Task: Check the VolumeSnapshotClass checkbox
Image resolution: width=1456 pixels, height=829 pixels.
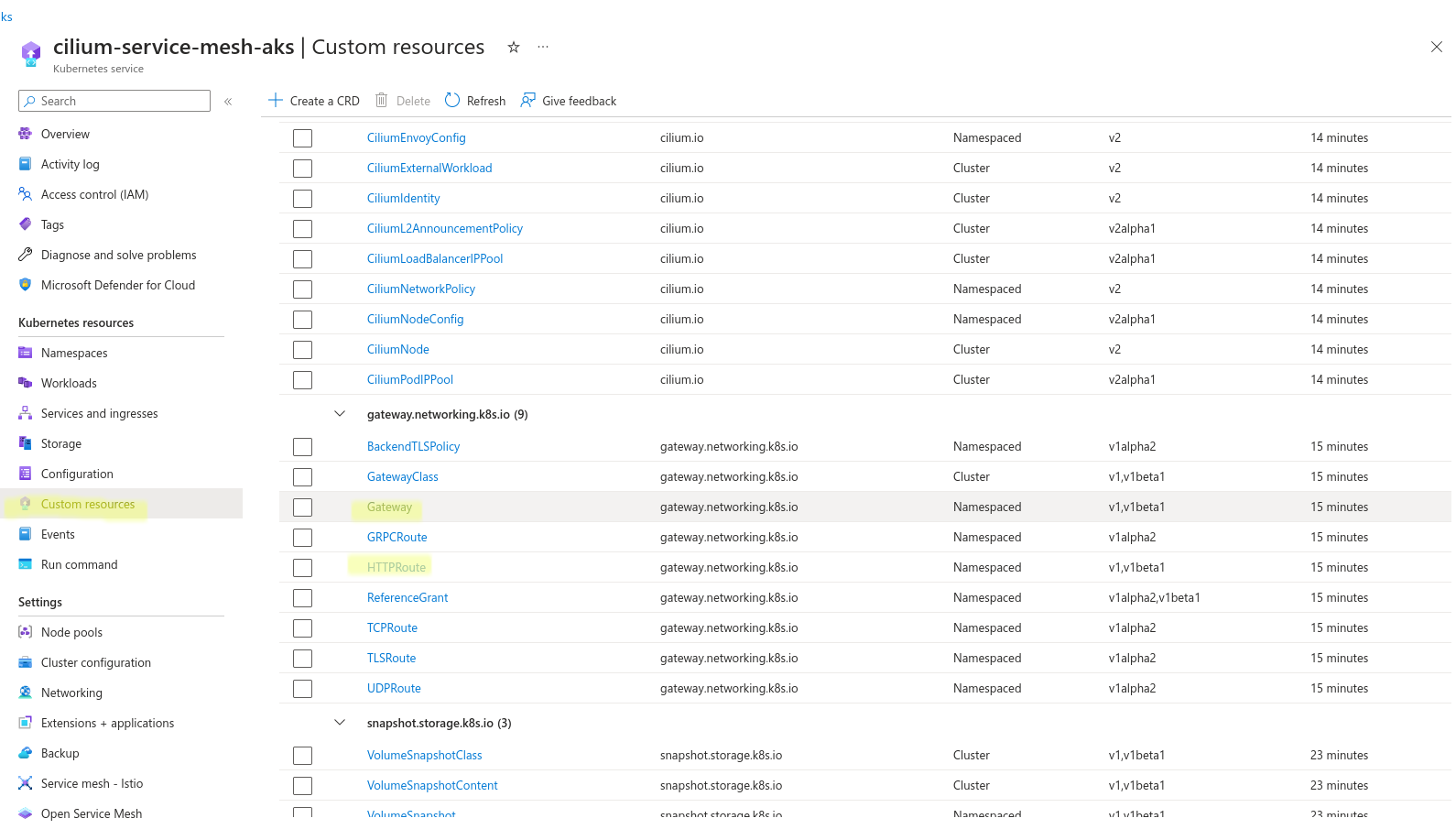Action: click(x=302, y=756)
